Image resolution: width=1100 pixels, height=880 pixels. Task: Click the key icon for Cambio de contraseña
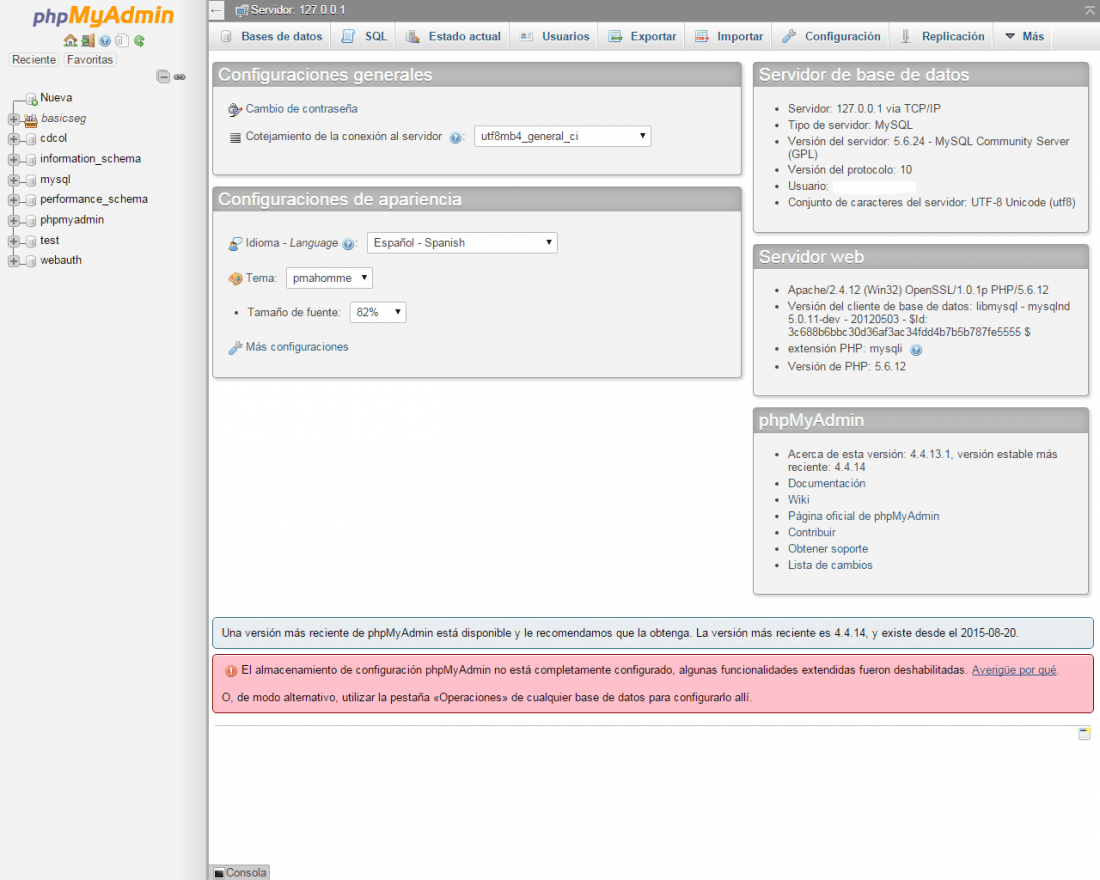point(235,109)
